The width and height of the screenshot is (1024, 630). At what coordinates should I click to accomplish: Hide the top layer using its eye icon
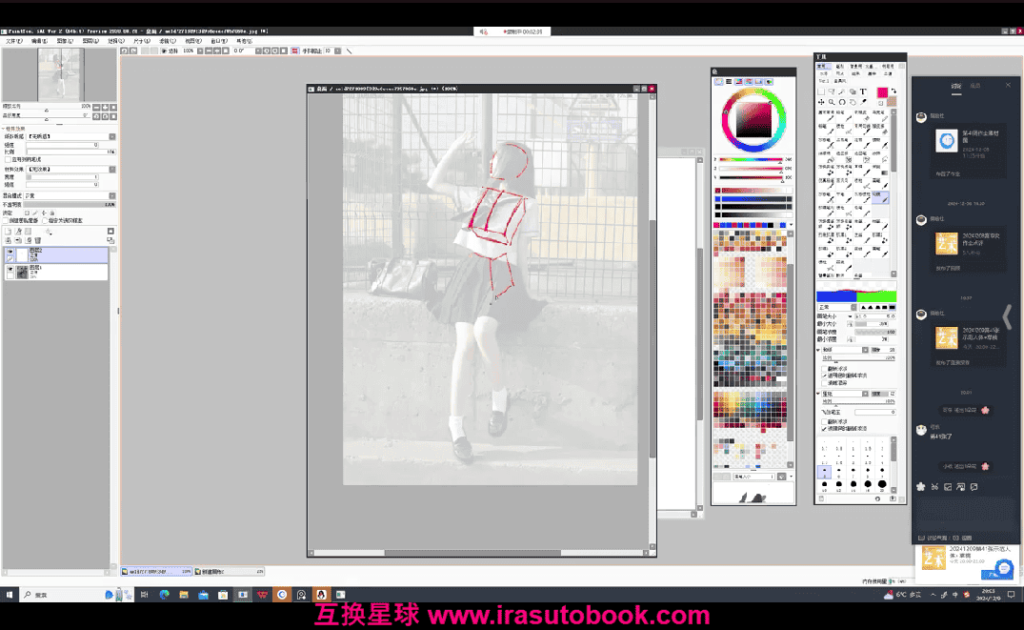(x=10, y=251)
